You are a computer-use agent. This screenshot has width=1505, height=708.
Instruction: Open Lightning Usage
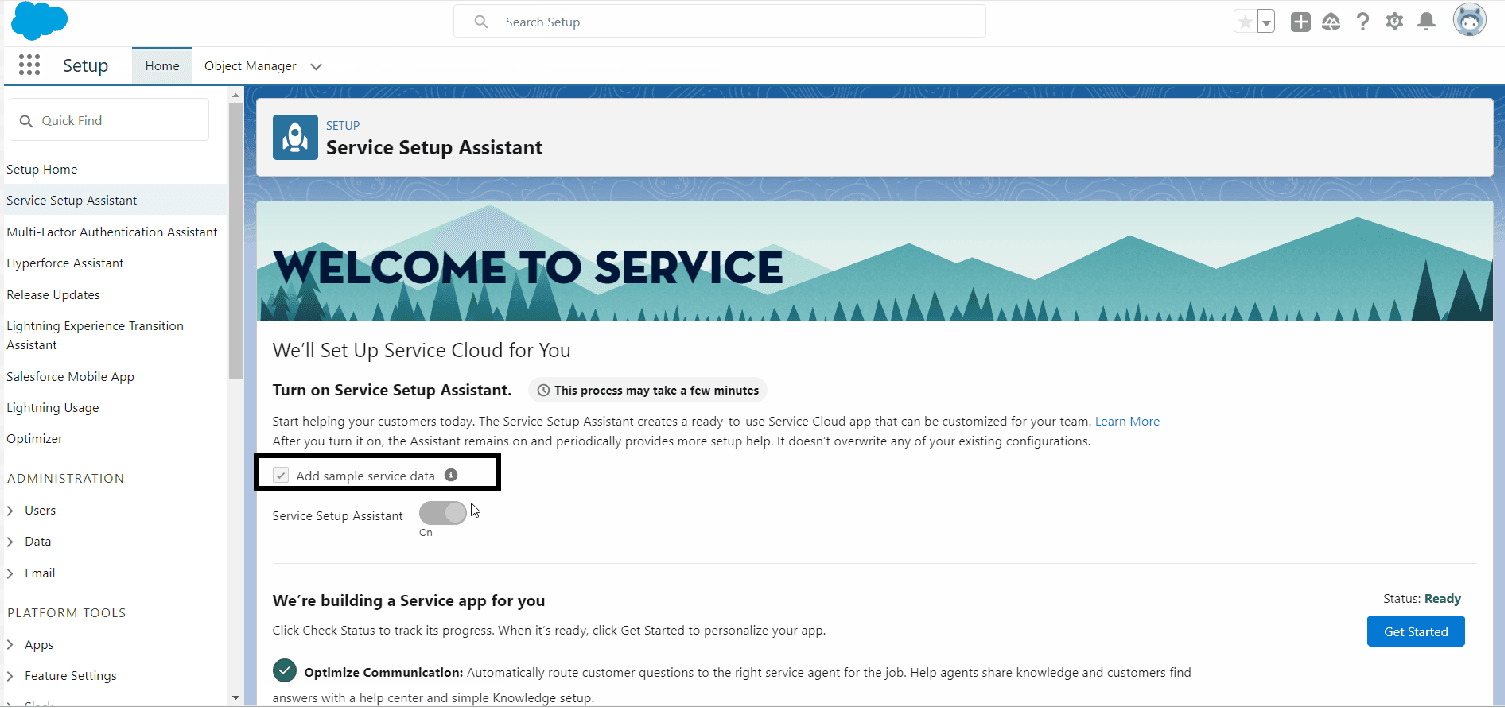pyautogui.click(x=53, y=408)
